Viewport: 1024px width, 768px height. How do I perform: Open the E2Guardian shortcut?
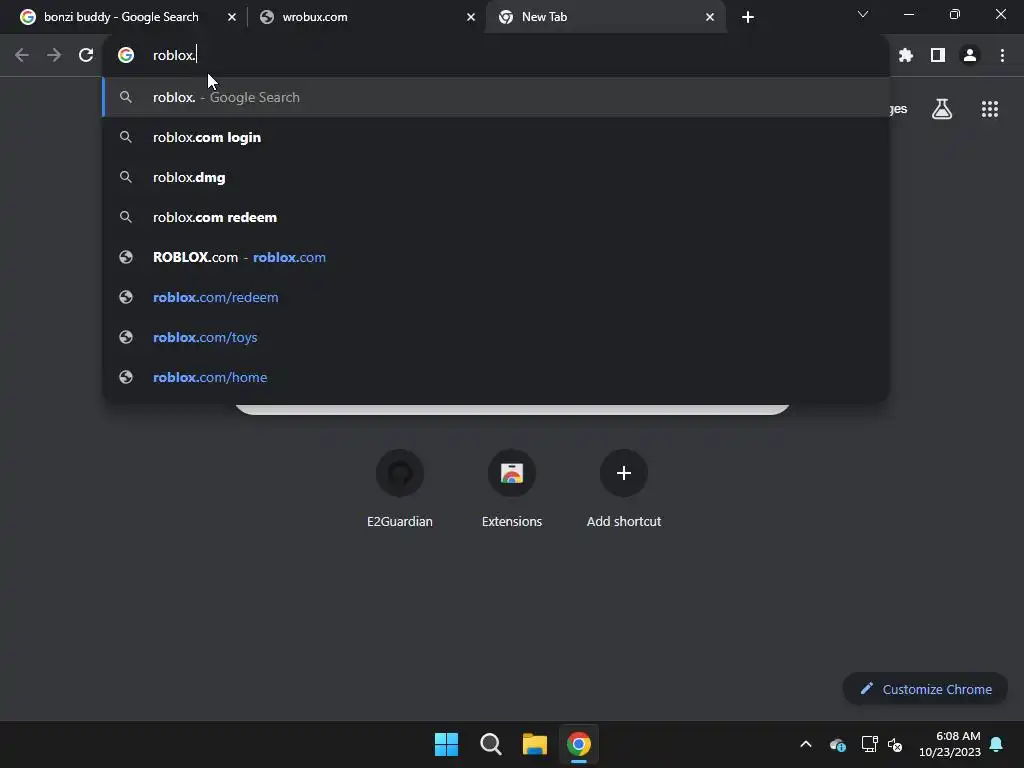click(x=400, y=488)
